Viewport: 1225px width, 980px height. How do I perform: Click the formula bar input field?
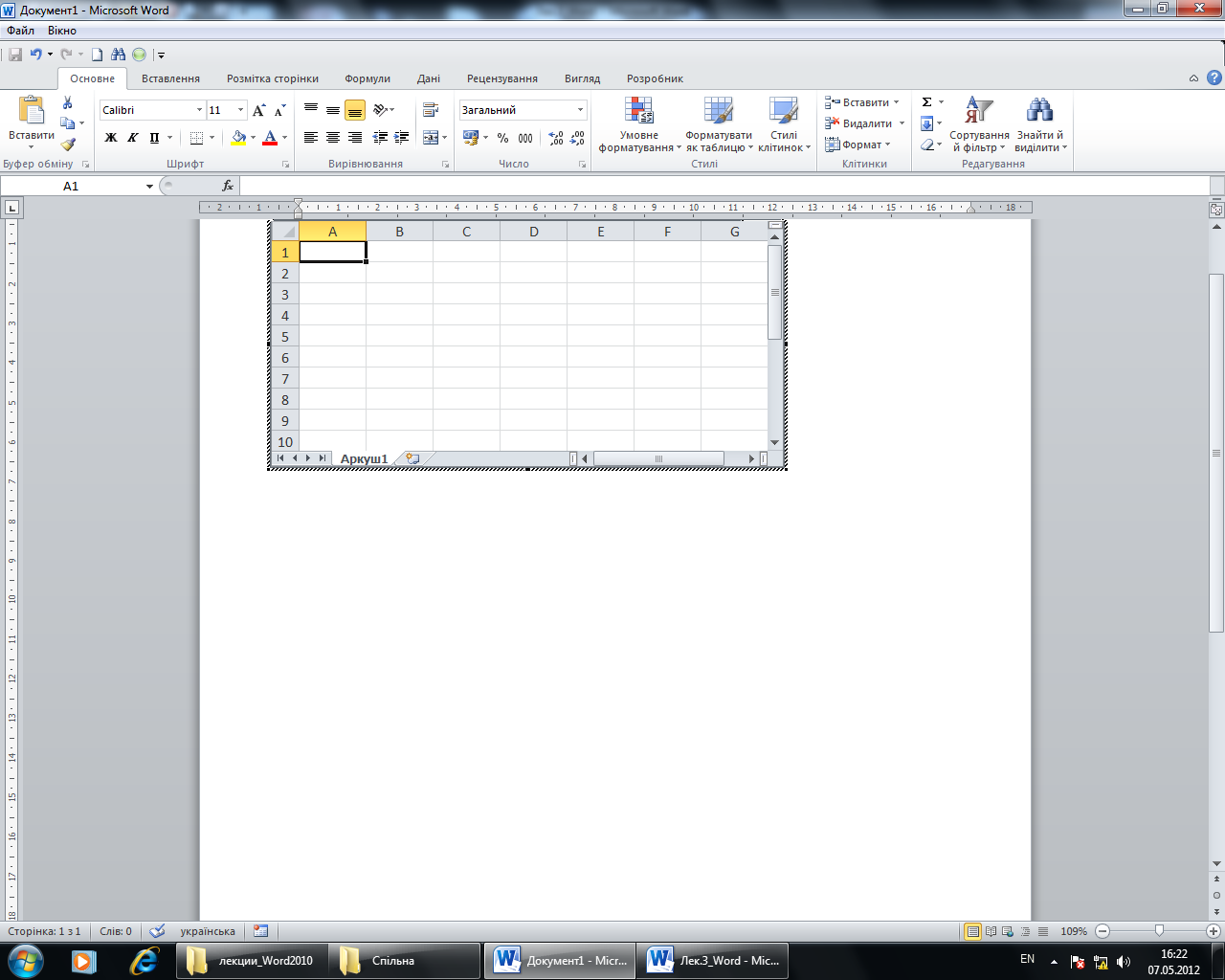724,186
